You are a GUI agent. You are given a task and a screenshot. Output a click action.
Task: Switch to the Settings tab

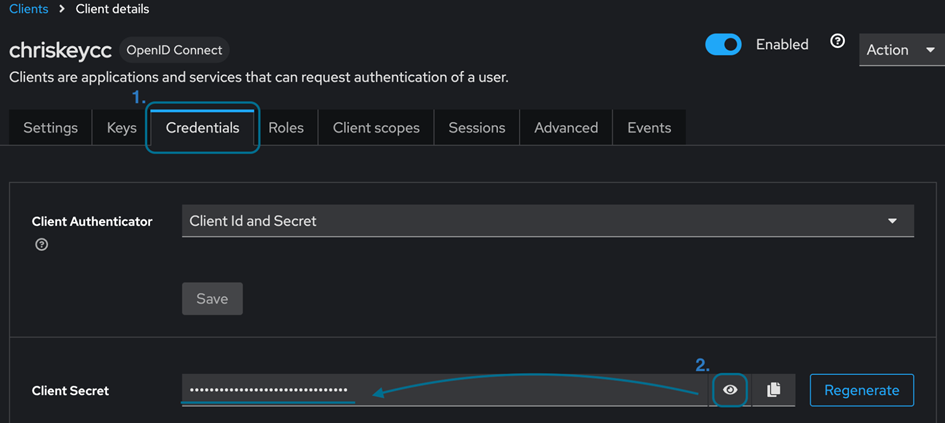click(x=50, y=128)
